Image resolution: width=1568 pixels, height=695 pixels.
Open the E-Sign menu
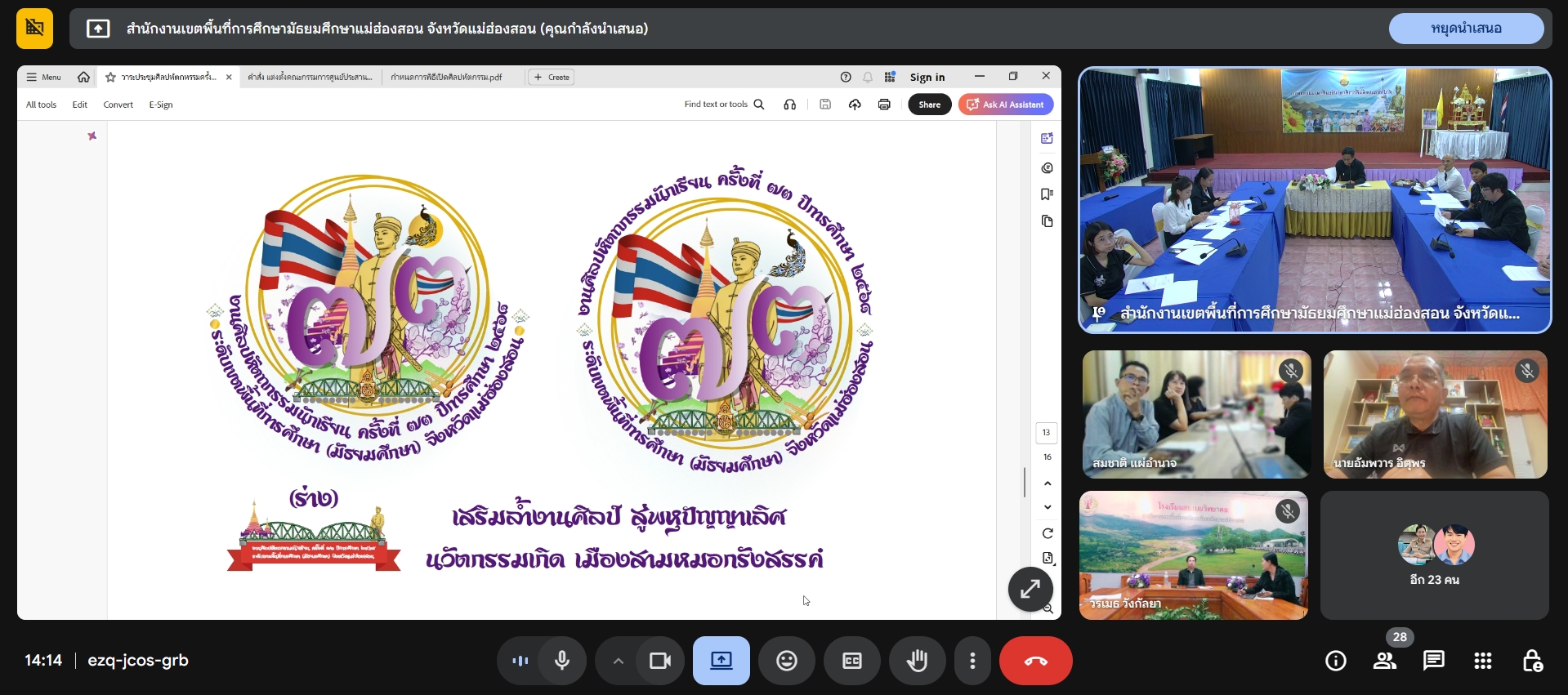[161, 105]
